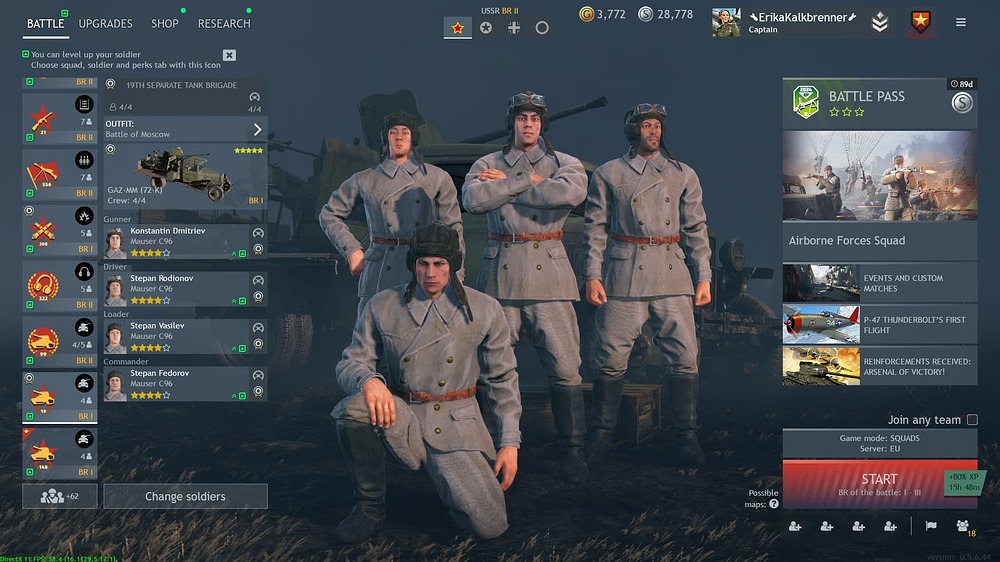
Task: Open the possible maps help icon
Action: (x=774, y=504)
